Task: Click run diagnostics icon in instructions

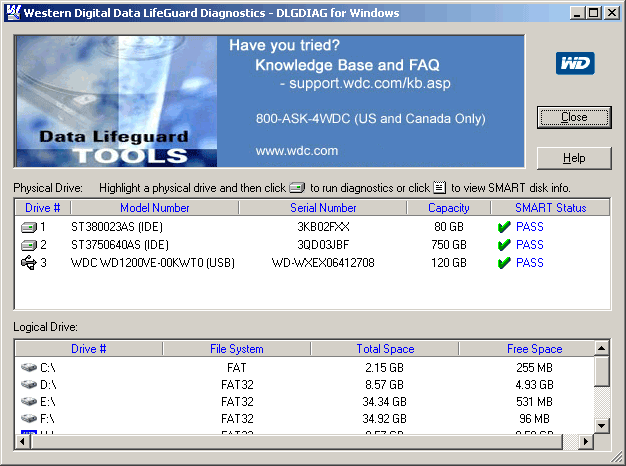Action: click(297, 187)
